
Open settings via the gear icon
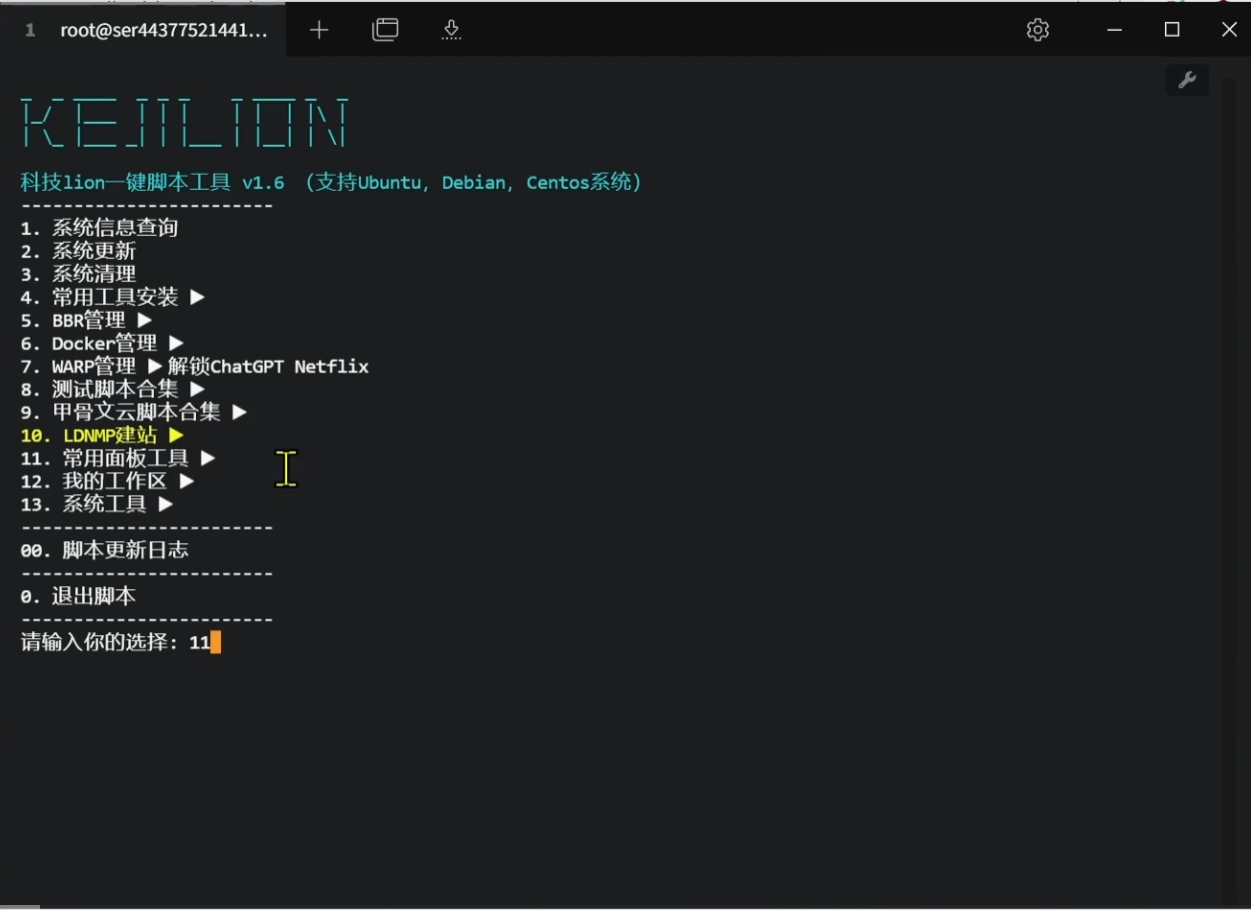point(1038,30)
